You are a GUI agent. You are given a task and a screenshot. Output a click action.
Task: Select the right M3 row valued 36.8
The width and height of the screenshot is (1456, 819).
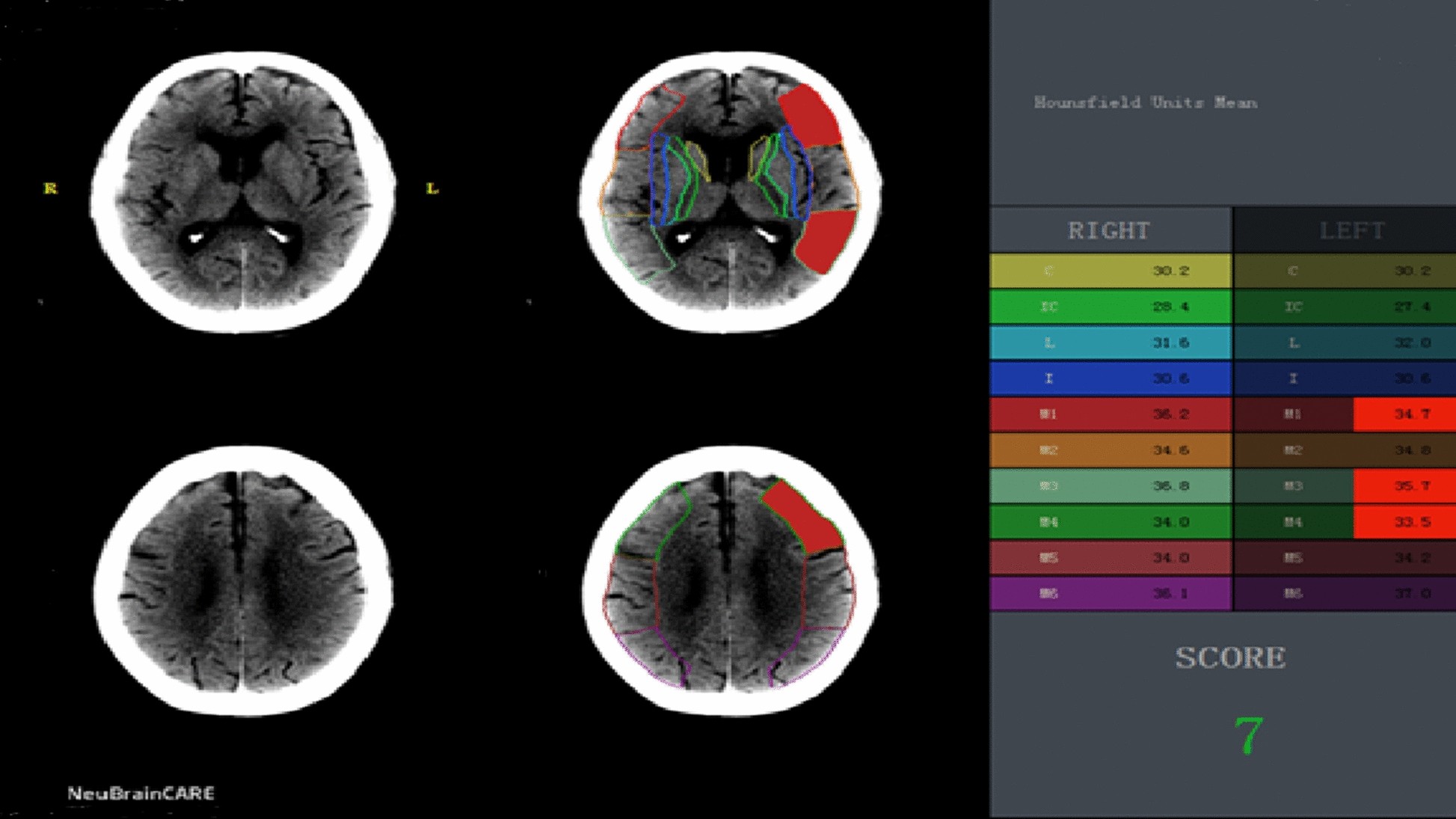pos(1111,486)
